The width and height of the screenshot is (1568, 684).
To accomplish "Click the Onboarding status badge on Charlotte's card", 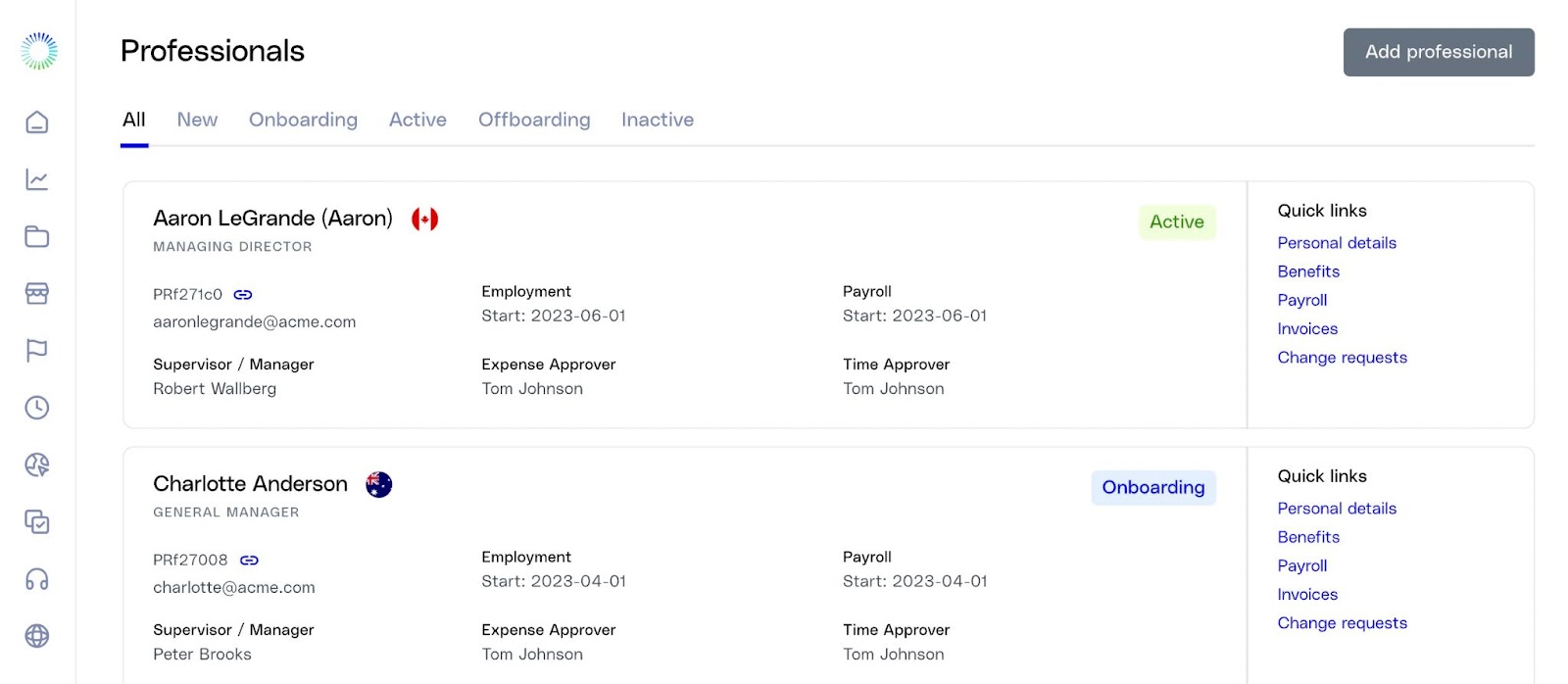I will click(x=1153, y=487).
